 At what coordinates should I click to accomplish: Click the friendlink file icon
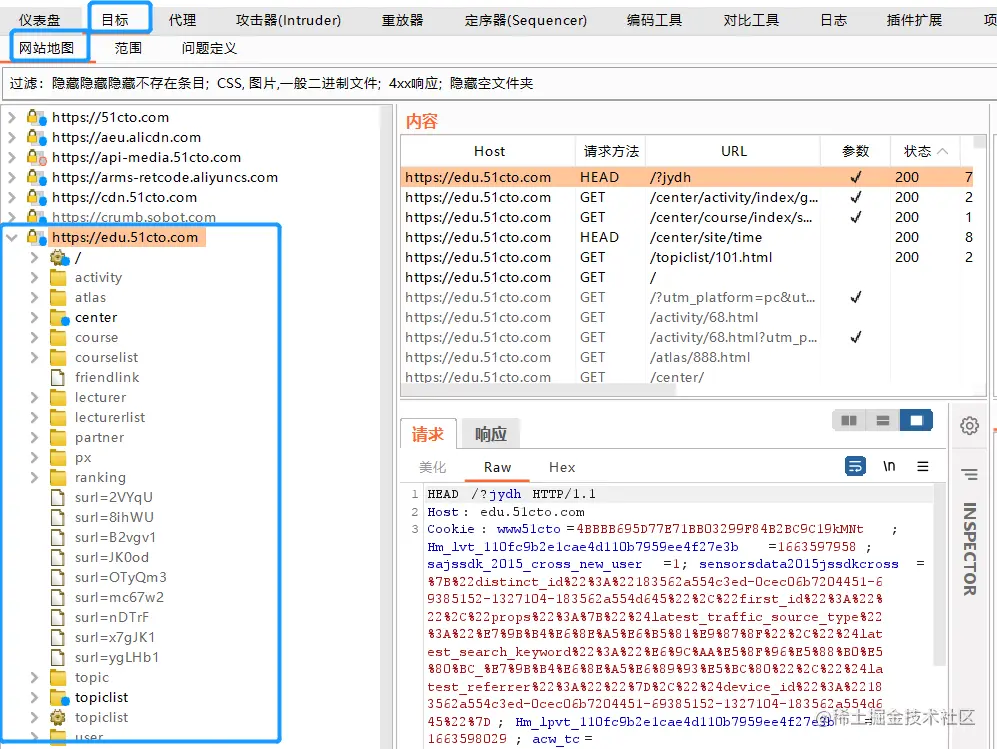pos(58,378)
